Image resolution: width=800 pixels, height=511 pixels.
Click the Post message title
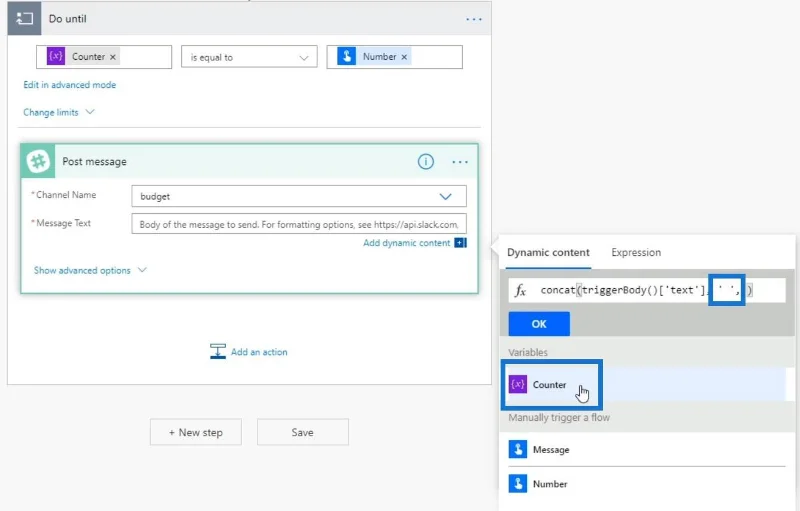(x=94, y=162)
